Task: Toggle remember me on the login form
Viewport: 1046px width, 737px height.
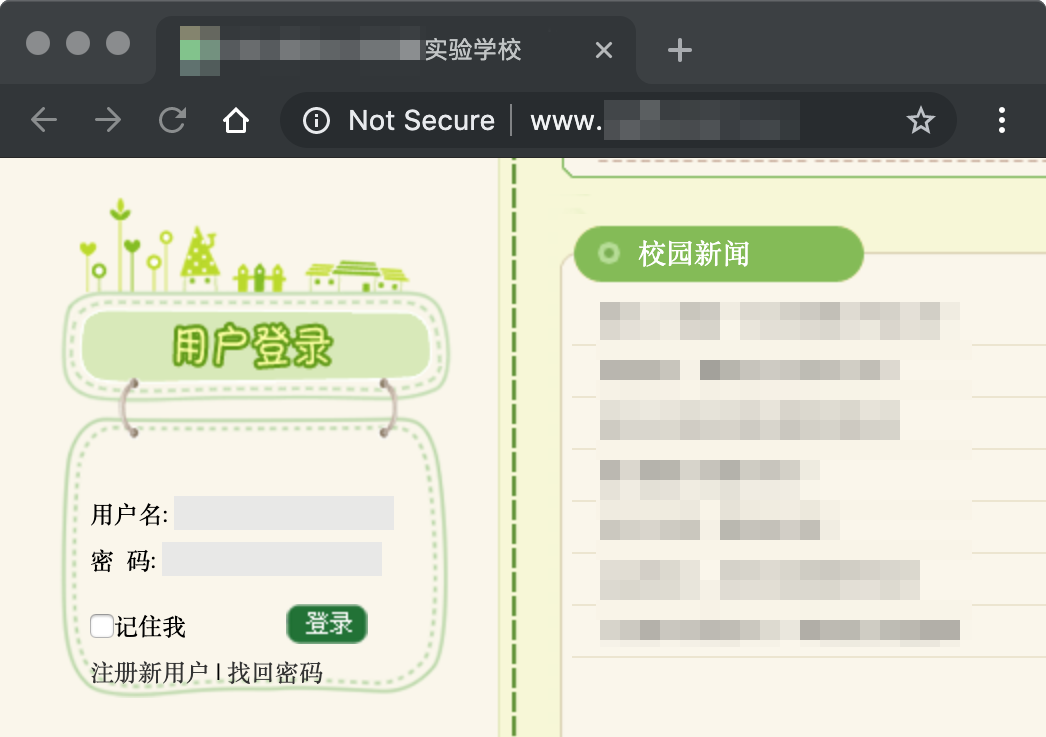Action: coord(101,625)
